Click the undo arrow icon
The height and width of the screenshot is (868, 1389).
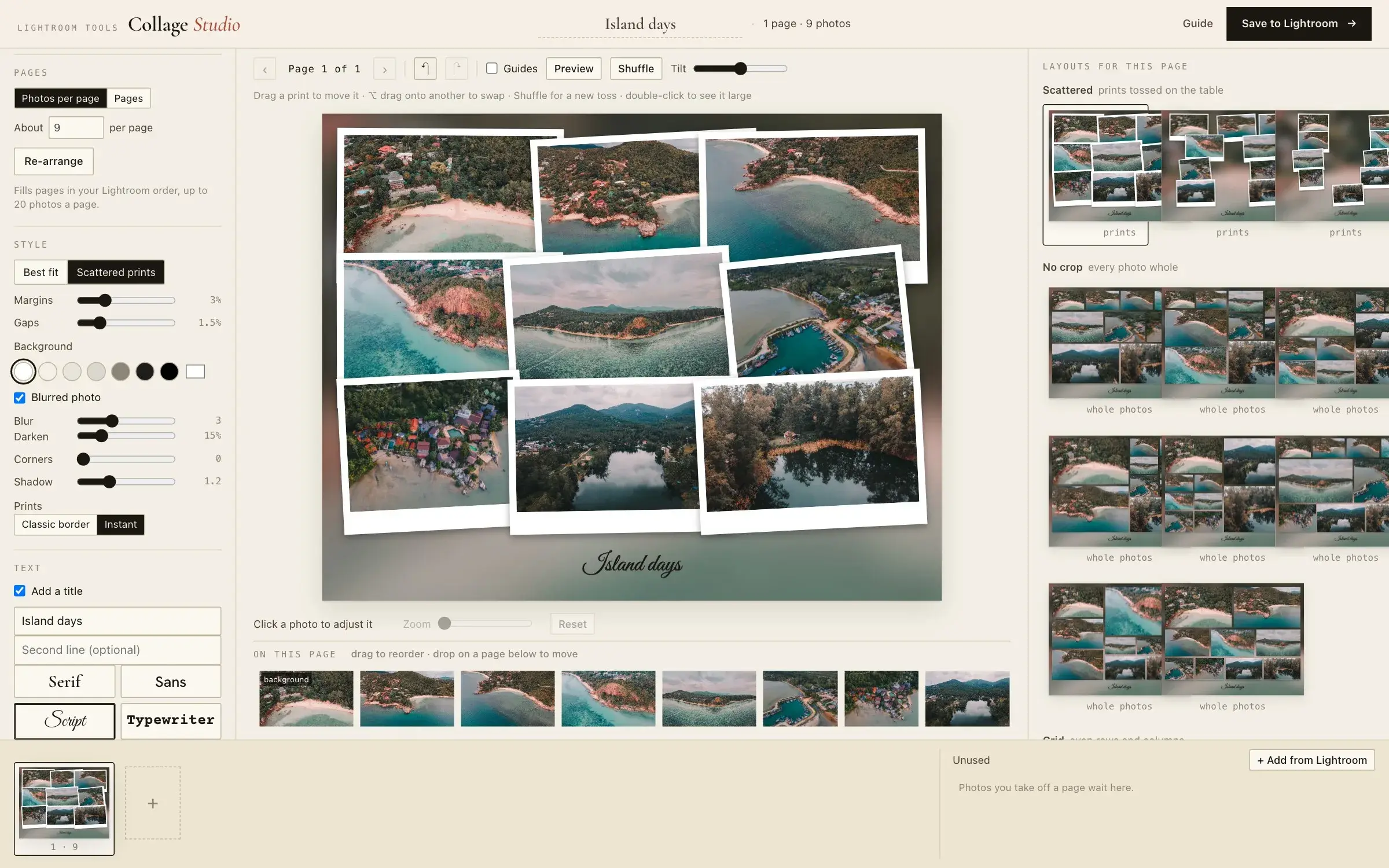425,69
